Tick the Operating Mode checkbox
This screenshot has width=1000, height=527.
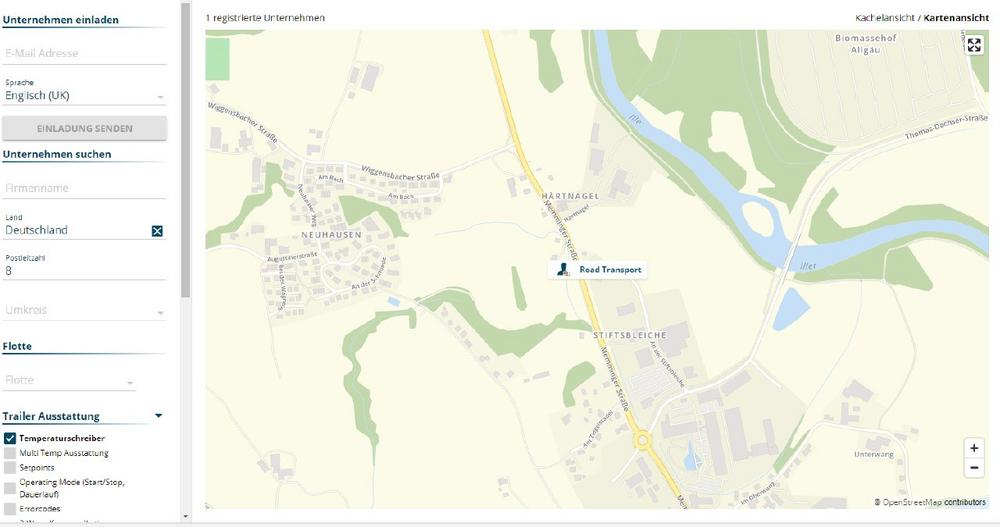click(10, 488)
